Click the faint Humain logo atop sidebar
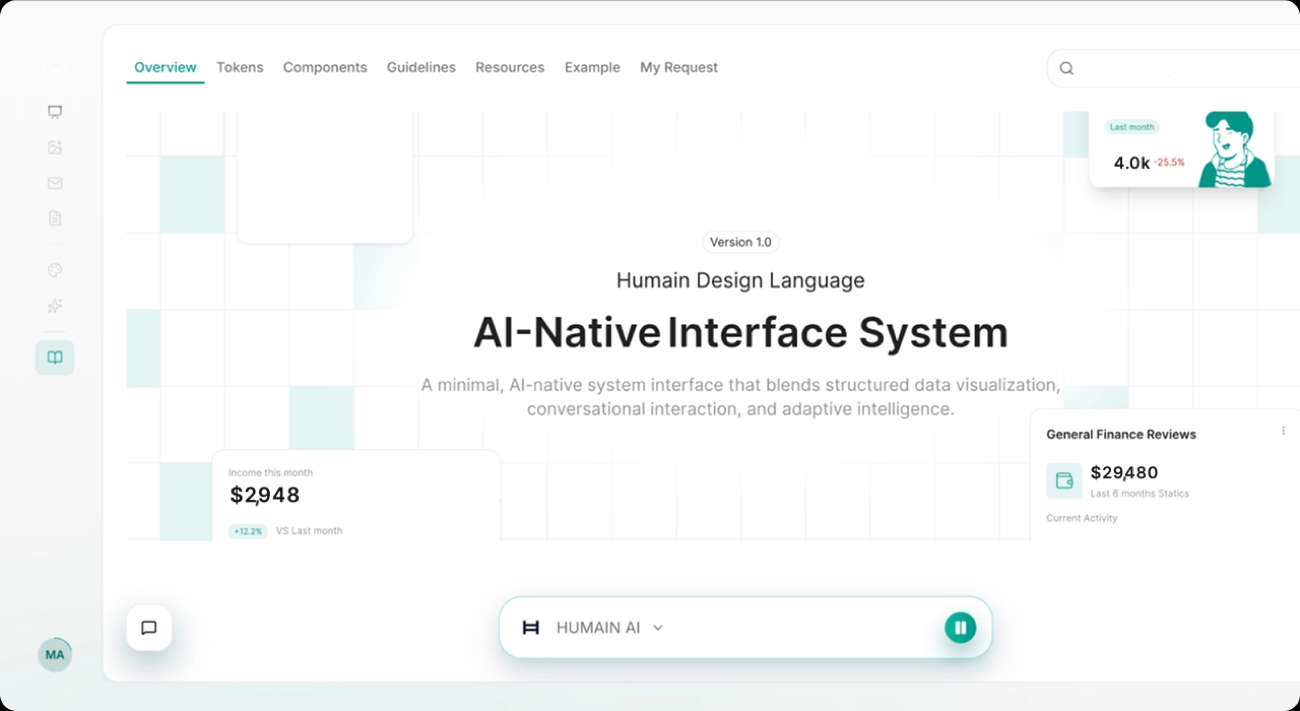Viewport: 1300px width, 711px height. coord(55,65)
